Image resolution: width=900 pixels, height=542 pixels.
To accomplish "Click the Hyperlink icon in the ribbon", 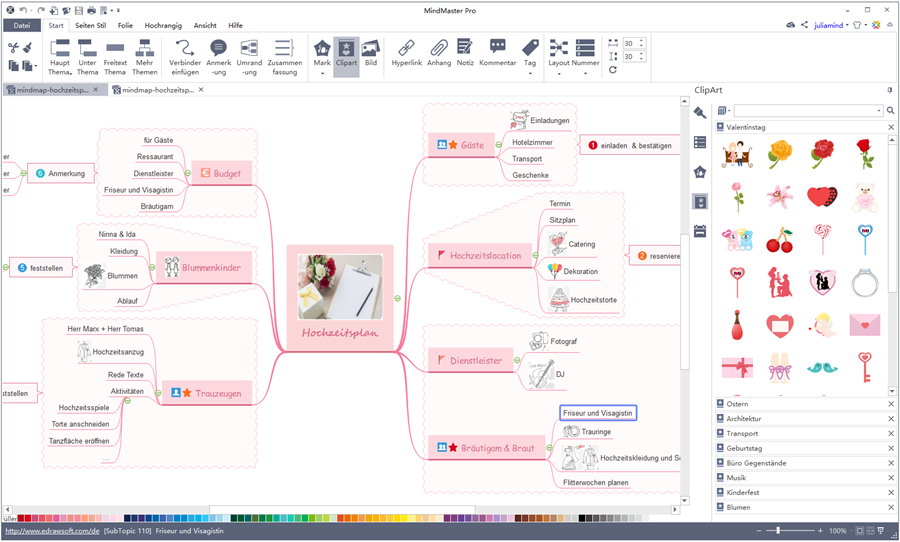I will (406, 53).
